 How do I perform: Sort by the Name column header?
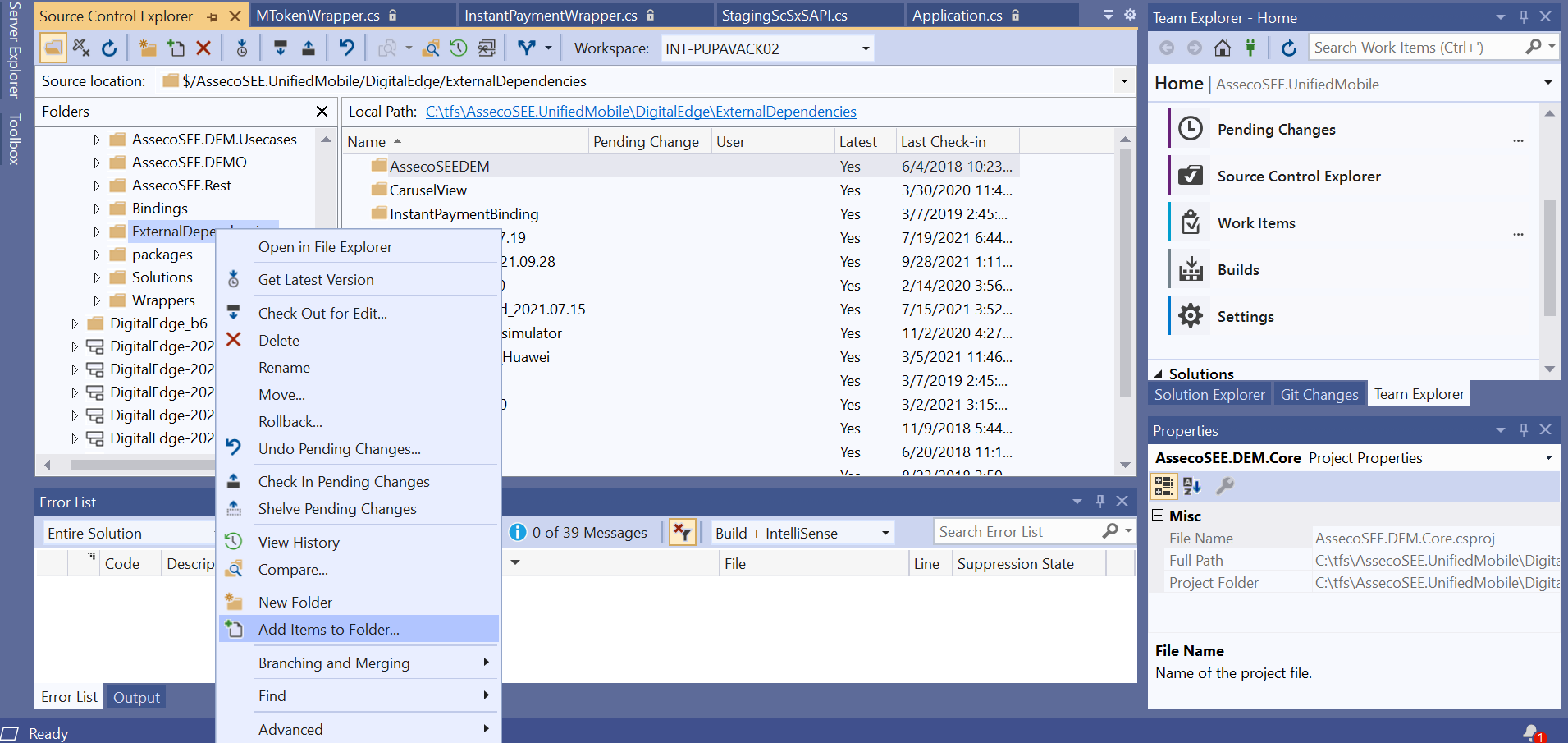pos(465,142)
